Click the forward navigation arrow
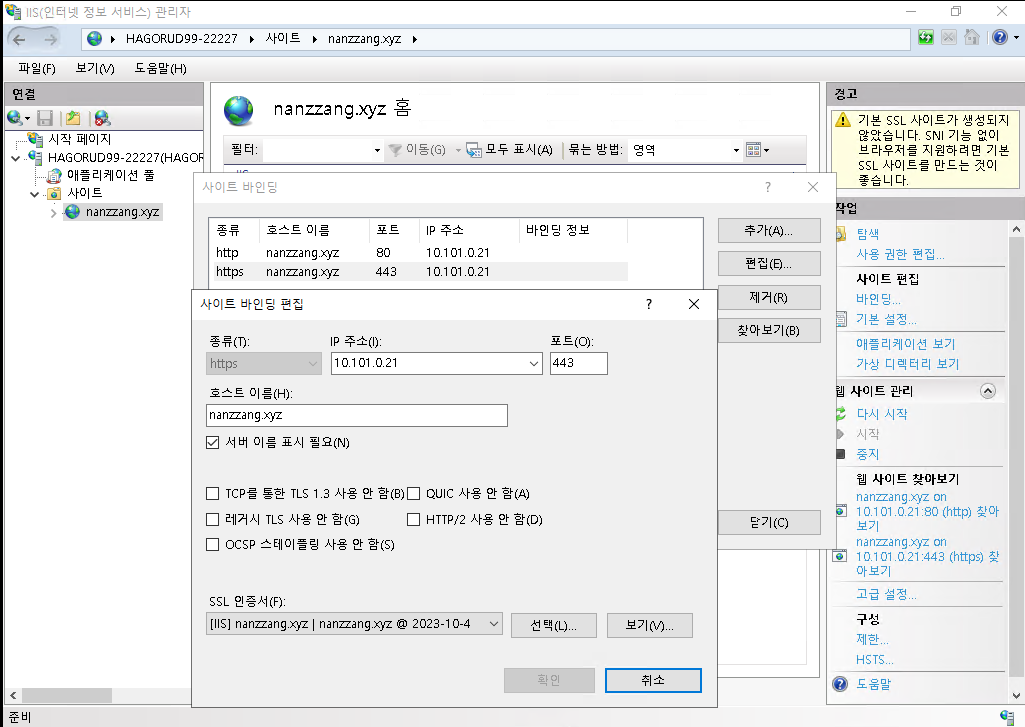Screen dimensions: 1025x727 (50, 39)
